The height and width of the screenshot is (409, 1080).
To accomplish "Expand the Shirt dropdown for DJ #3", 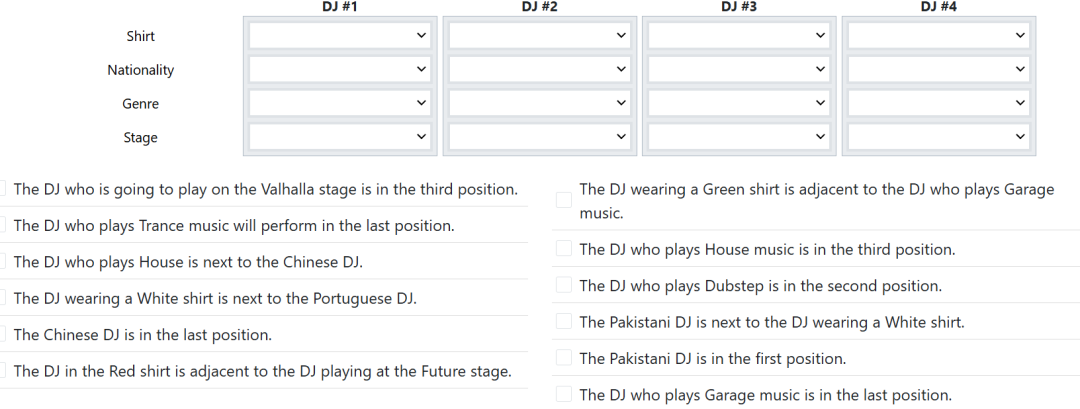I will coord(739,36).
